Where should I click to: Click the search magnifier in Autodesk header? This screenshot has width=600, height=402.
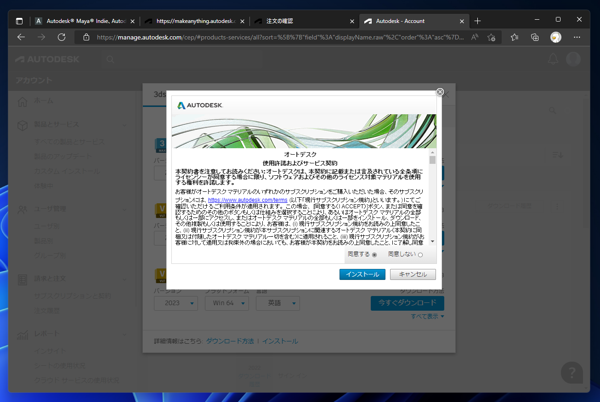tap(110, 60)
